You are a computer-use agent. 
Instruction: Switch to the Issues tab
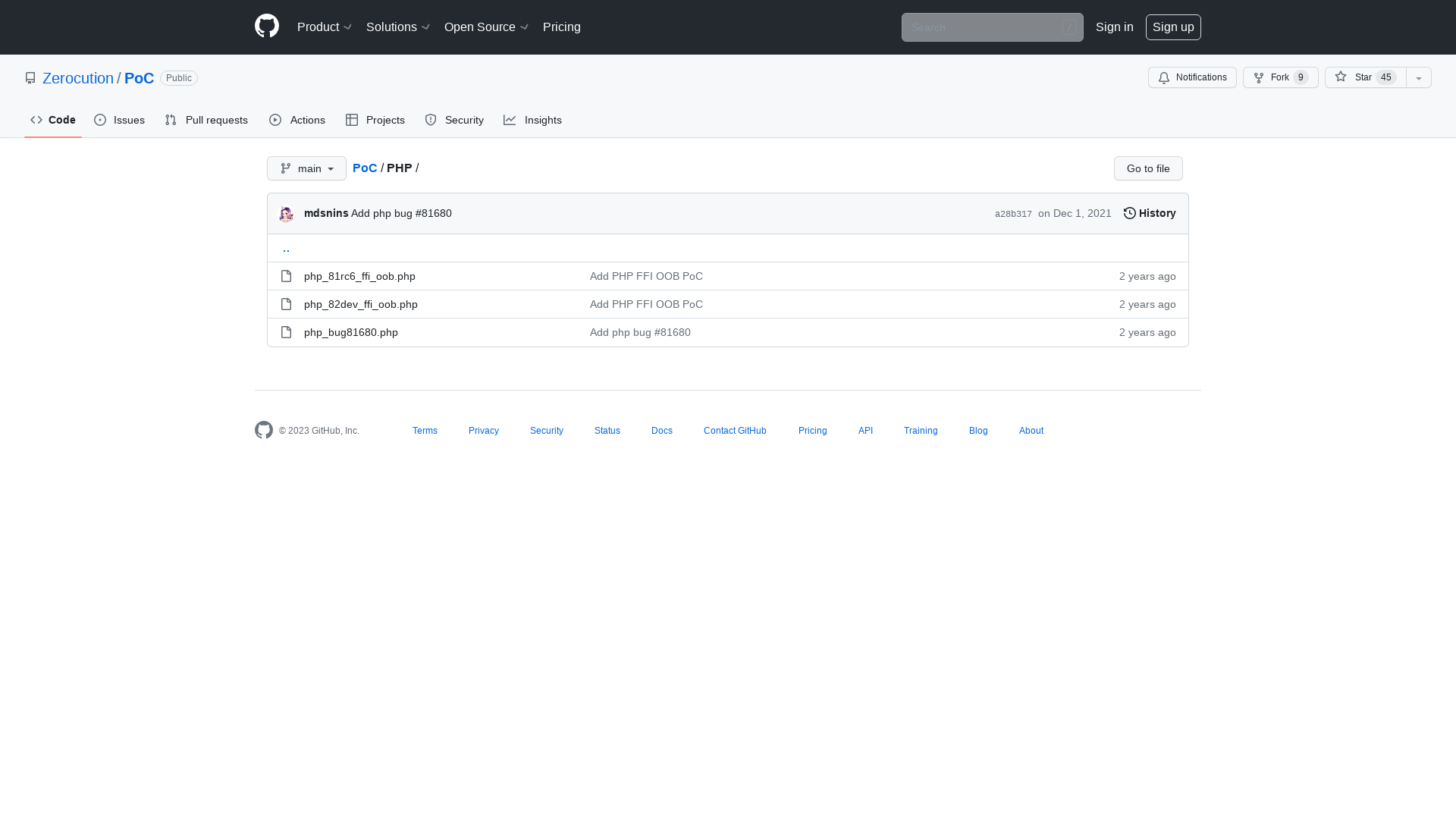click(119, 120)
